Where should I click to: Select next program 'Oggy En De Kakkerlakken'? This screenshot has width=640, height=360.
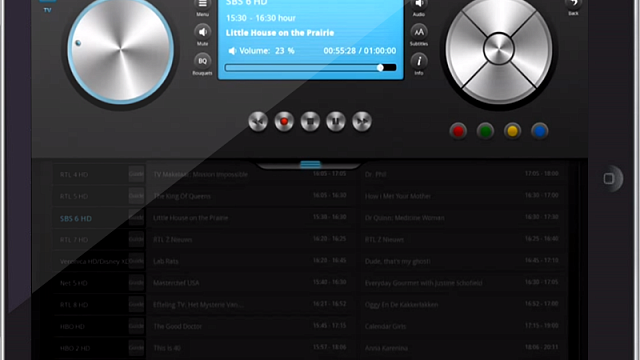402,305
